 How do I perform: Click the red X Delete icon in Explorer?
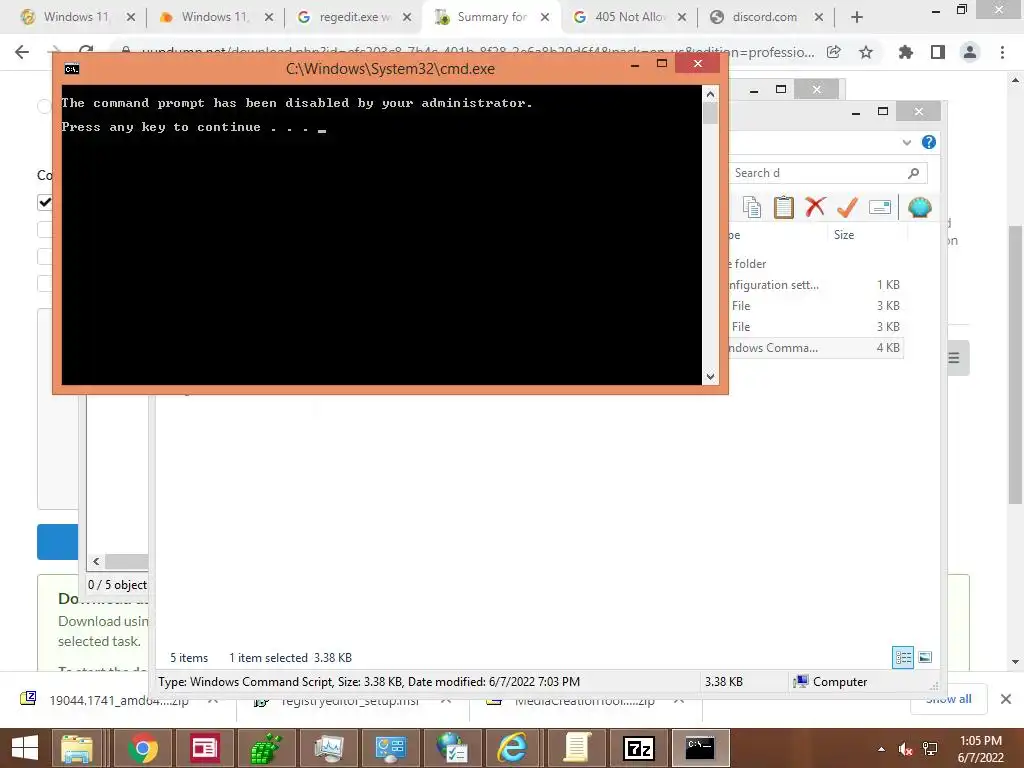pos(815,207)
